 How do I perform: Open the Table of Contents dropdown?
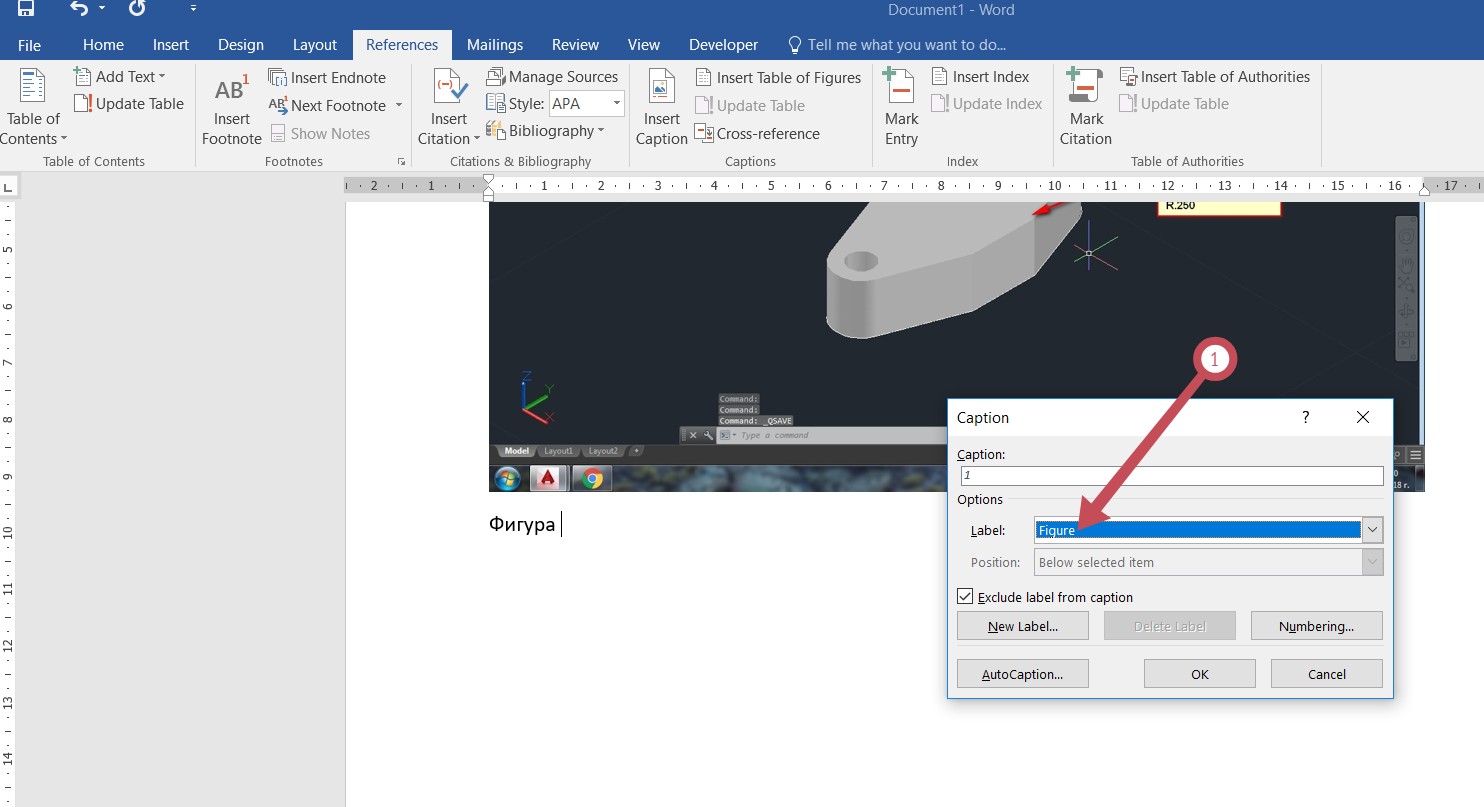pos(33,138)
